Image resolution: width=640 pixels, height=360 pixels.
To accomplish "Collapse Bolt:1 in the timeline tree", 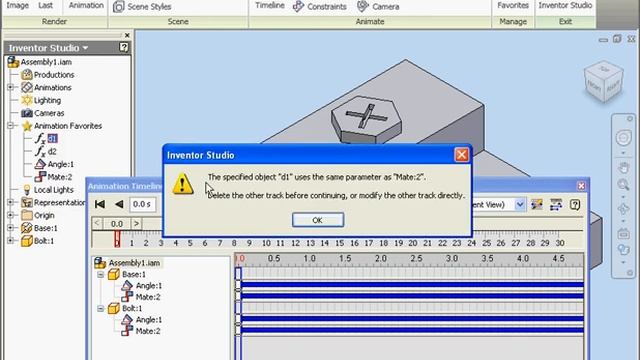I will pos(100,308).
